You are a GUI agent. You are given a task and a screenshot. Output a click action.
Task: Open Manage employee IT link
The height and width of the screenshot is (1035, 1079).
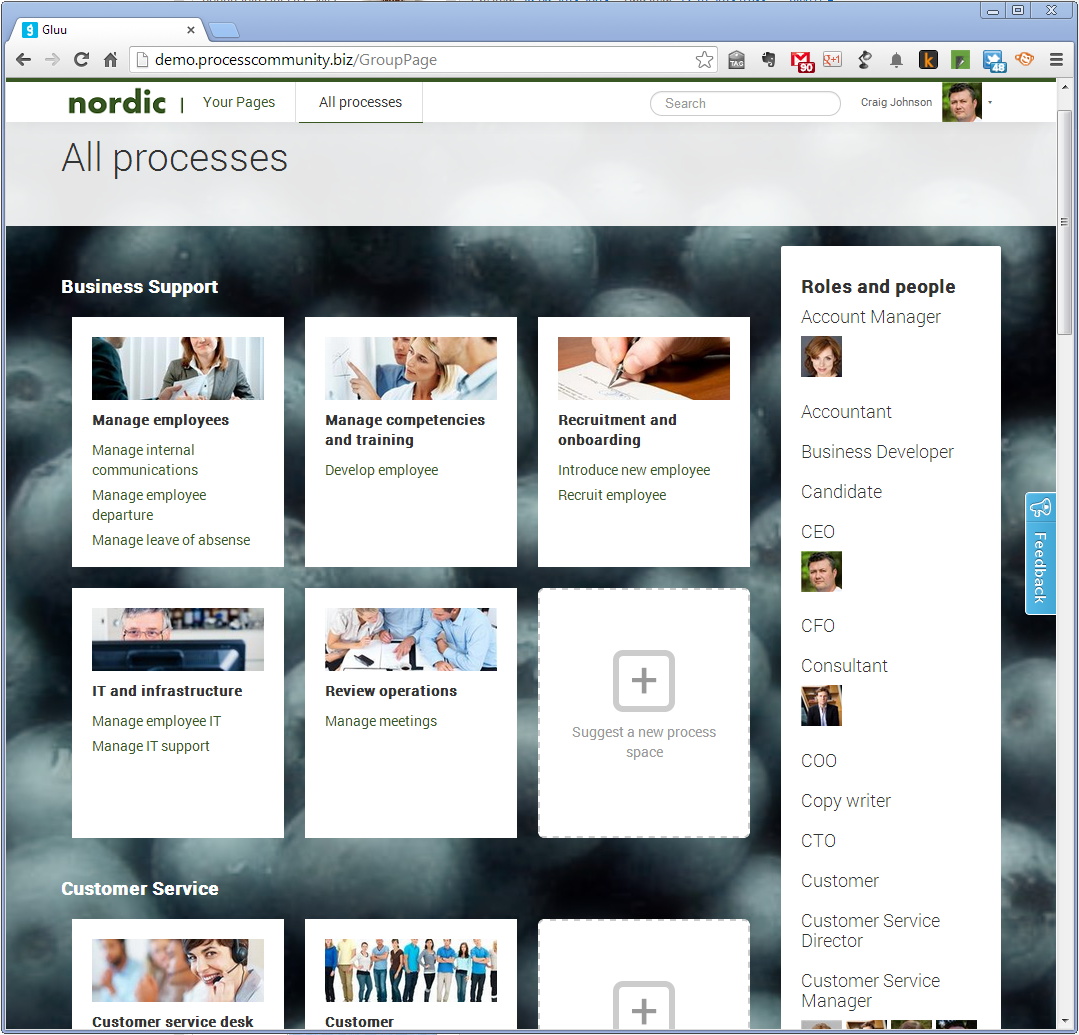pos(156,721)
